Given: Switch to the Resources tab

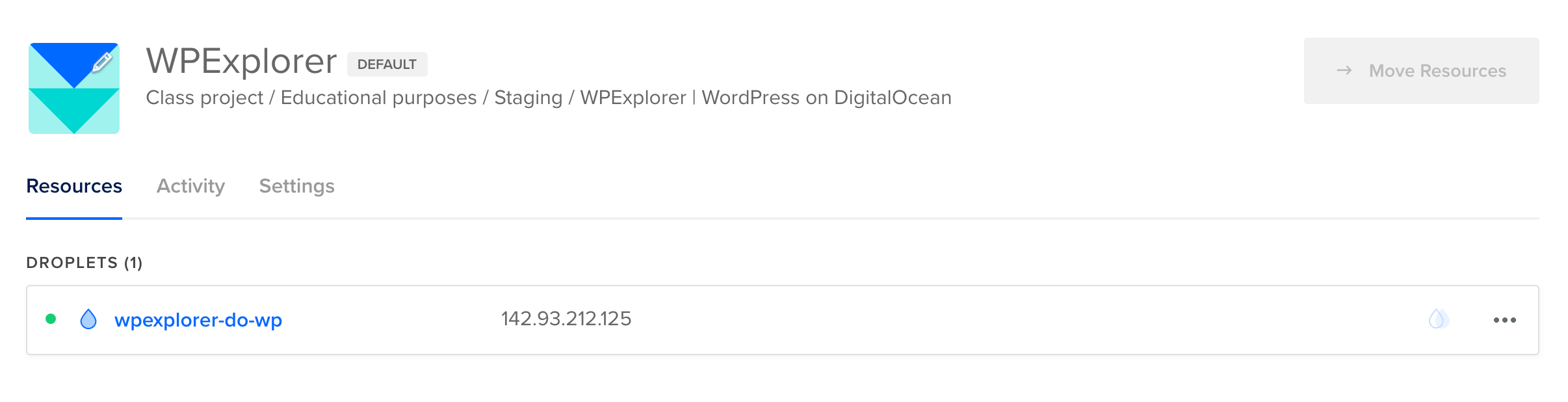Looking at the screenshot, I should 74,186.
